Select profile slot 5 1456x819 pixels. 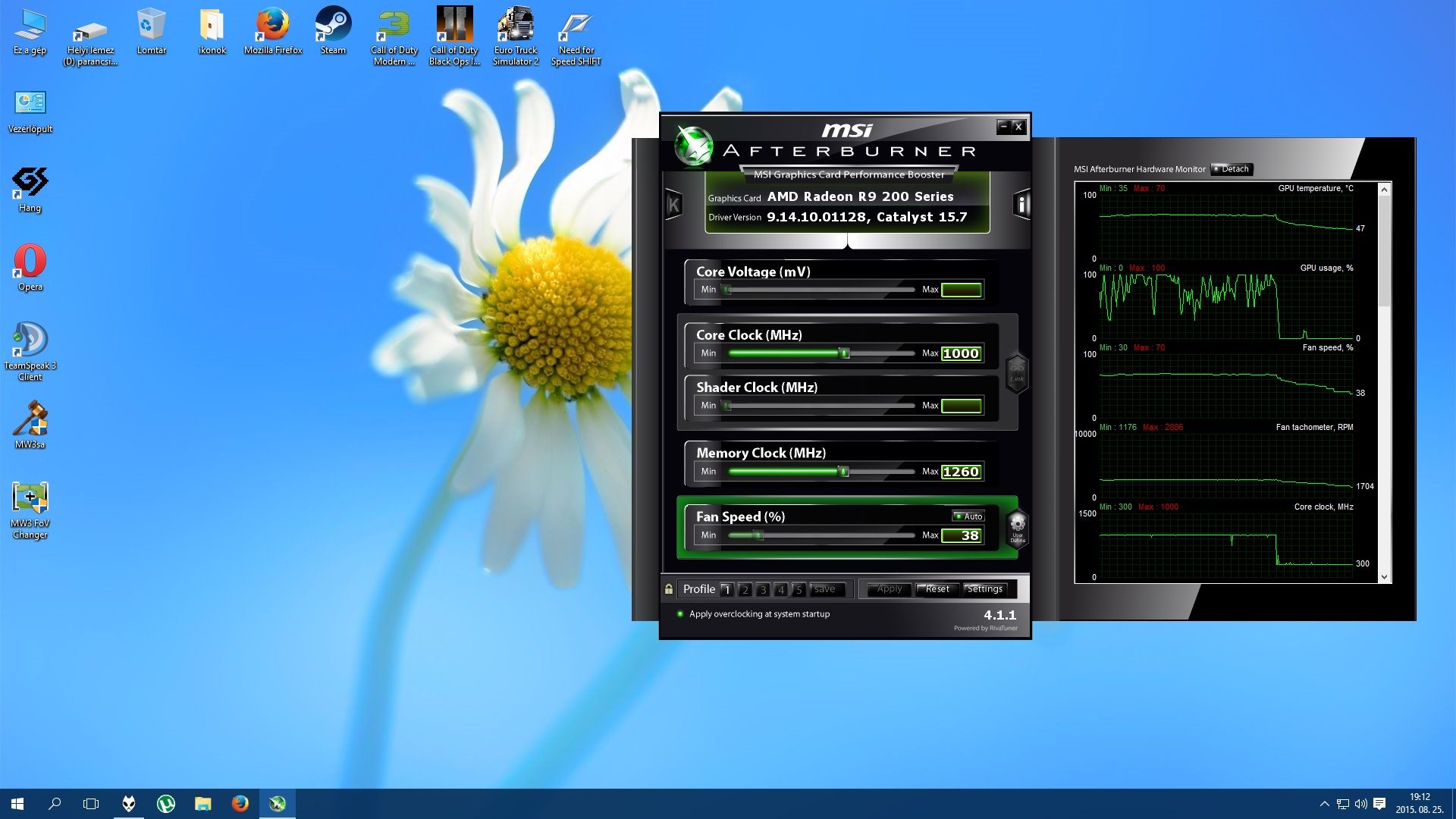[799, 589]
